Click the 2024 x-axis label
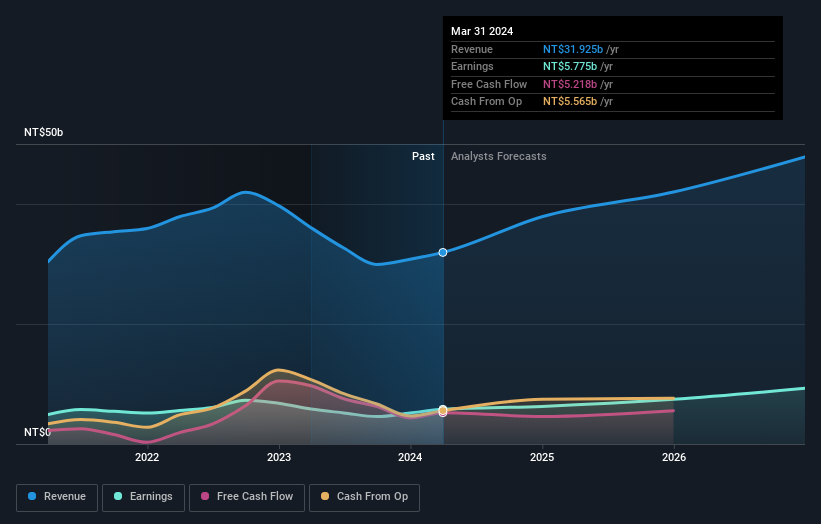The width and height of the screenshot is (821, 524). pyautogui.click(x=410, y=457)
